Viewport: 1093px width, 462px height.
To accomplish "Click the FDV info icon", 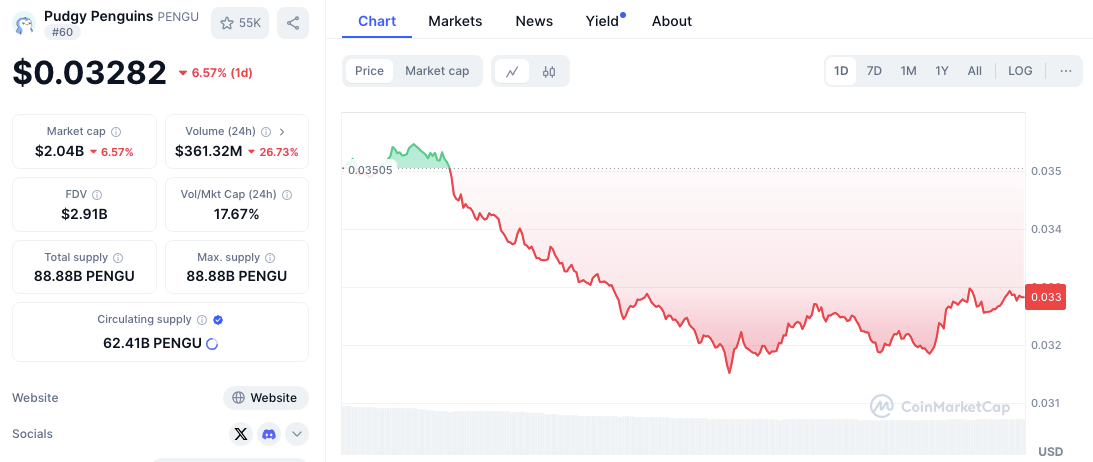I will coord(96,195).
